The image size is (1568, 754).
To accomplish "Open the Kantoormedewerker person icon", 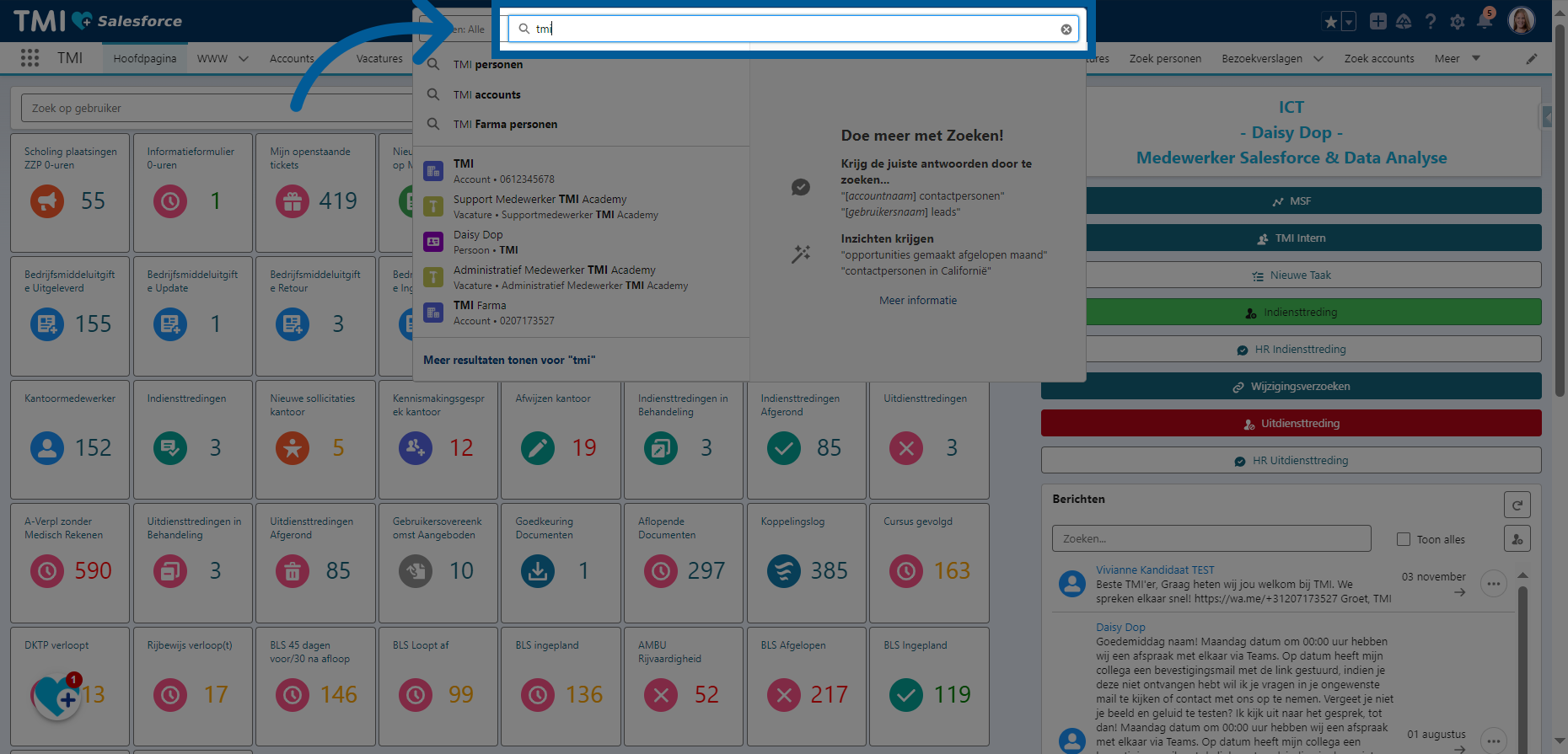I will pos(47,447).
